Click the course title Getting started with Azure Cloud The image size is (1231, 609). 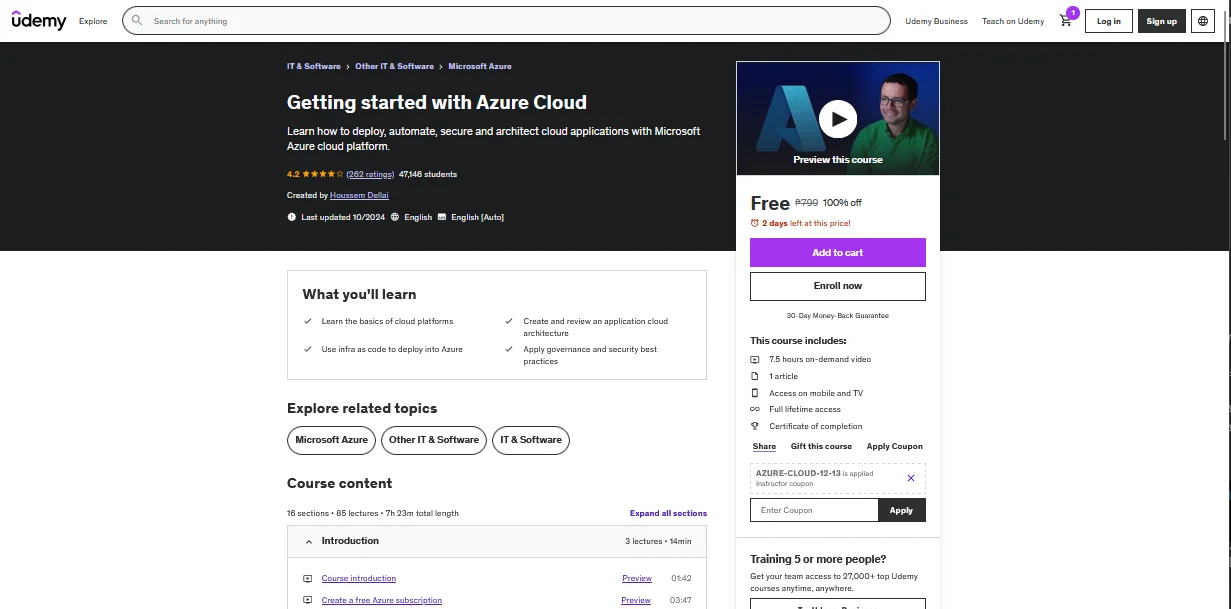coord(437,102)
